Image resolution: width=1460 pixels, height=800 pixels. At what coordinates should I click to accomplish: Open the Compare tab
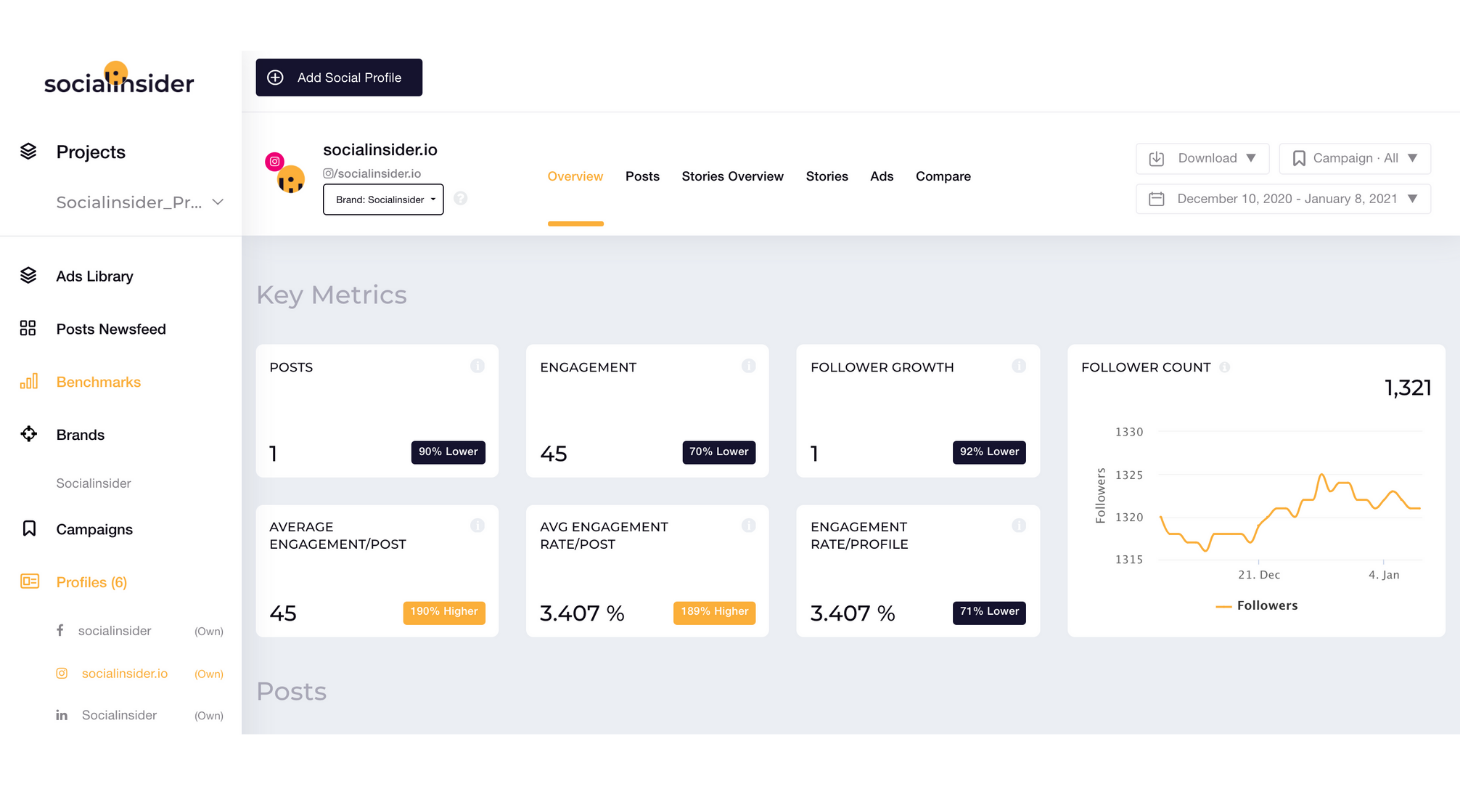pos(943,176)
